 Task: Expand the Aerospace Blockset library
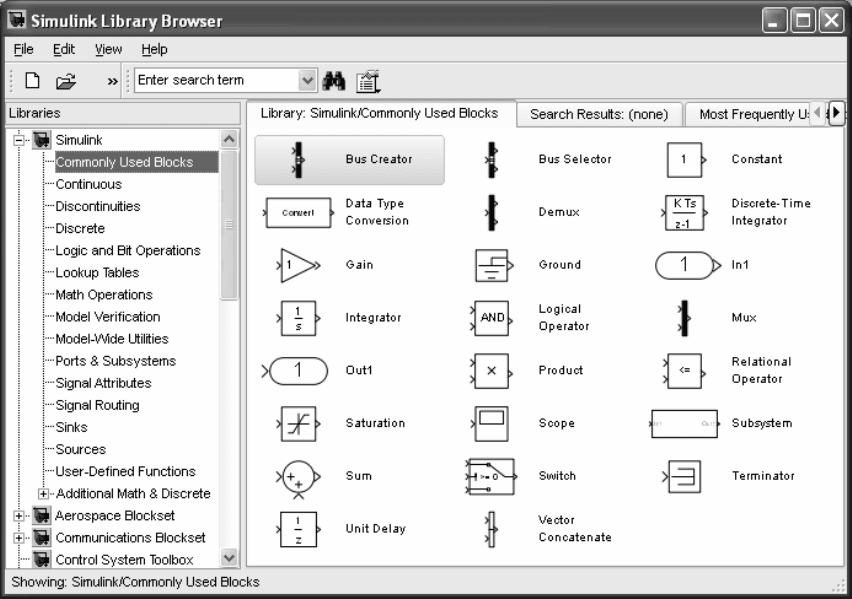pos(19,516)
